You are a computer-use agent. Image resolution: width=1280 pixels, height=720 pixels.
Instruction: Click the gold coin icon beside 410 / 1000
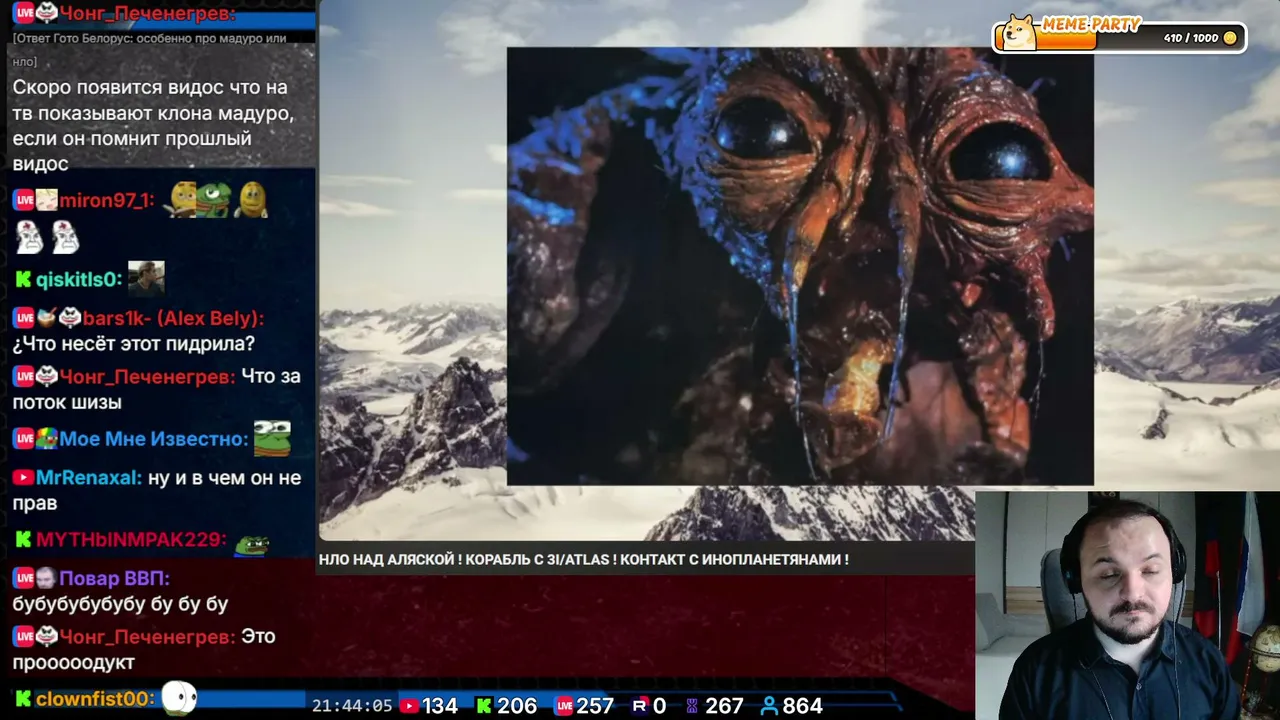[x=1230, y=38]
